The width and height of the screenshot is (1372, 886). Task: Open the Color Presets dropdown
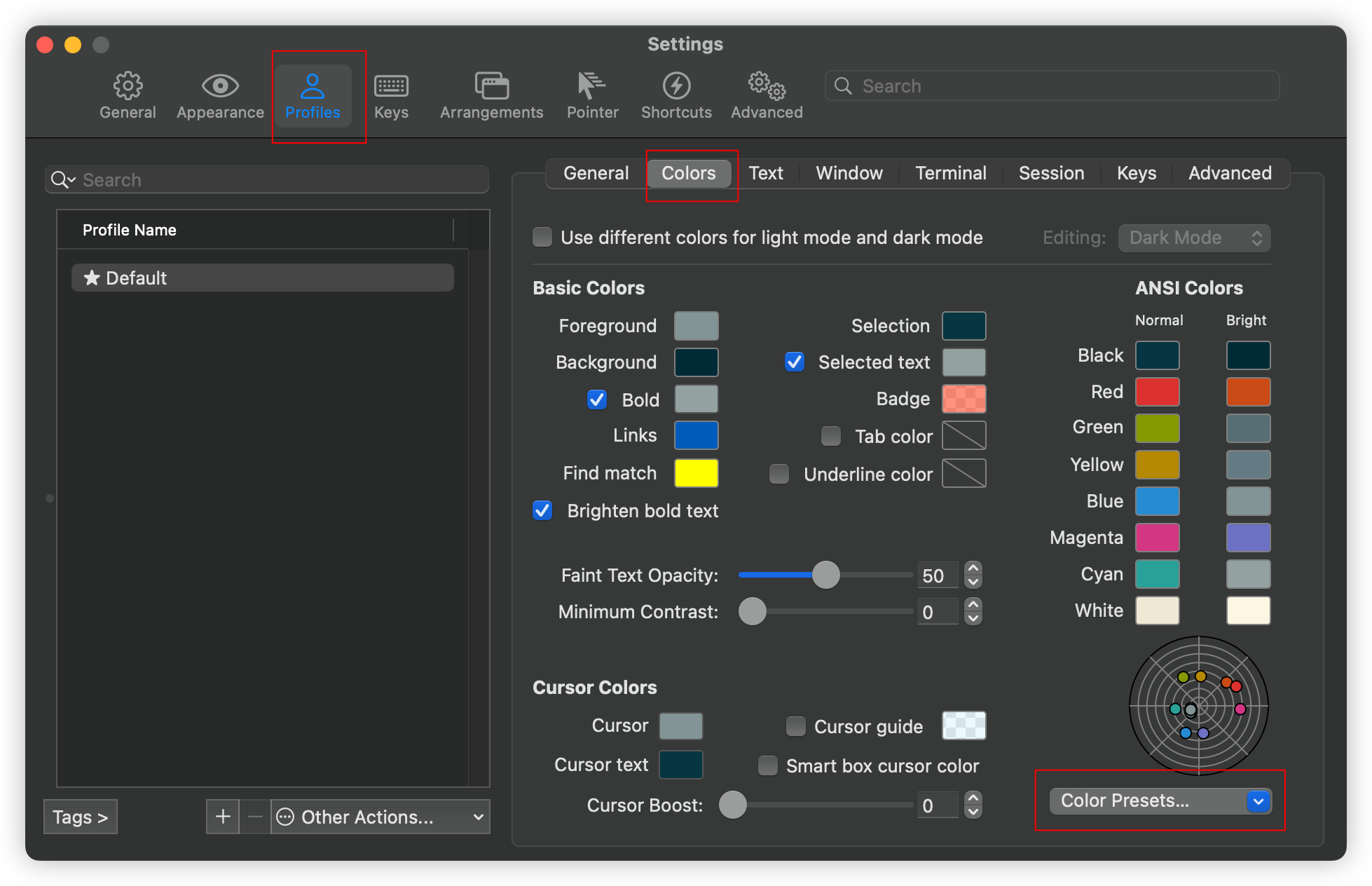coord(1160,800)
